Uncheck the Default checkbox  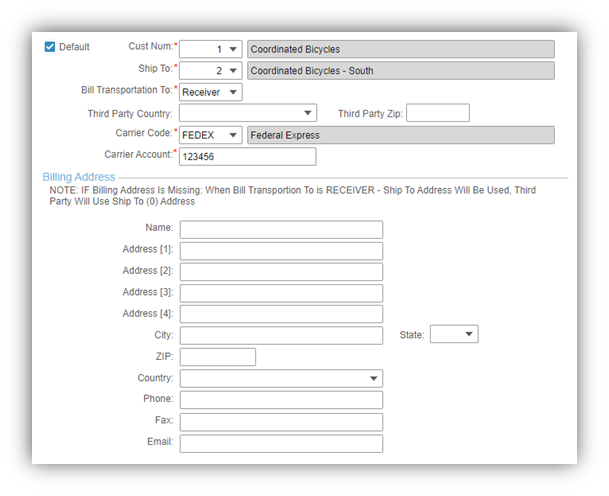click(x=50, y=47)
